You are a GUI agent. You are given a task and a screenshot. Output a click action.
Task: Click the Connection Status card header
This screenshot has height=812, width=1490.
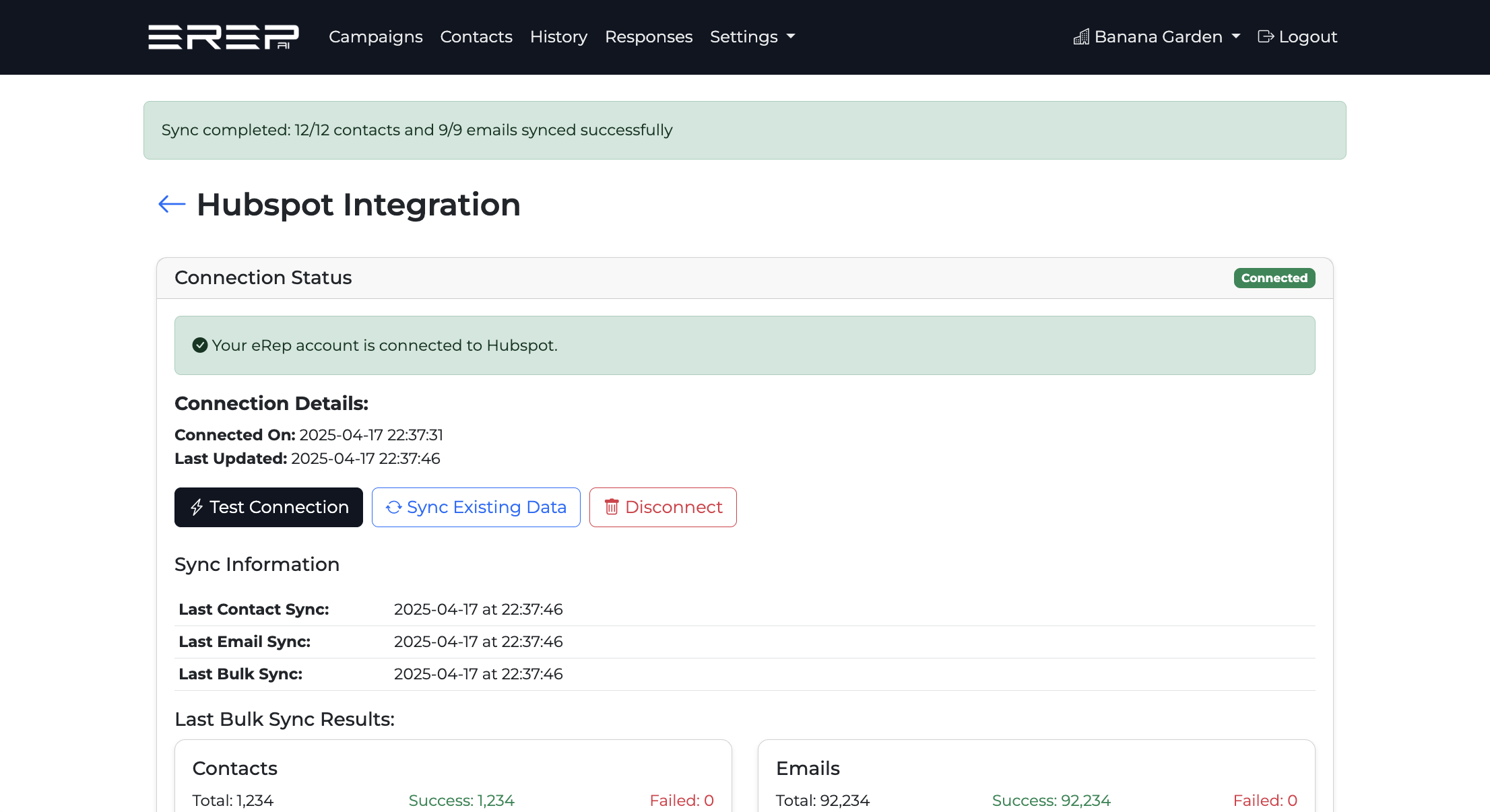coord(745,278)
